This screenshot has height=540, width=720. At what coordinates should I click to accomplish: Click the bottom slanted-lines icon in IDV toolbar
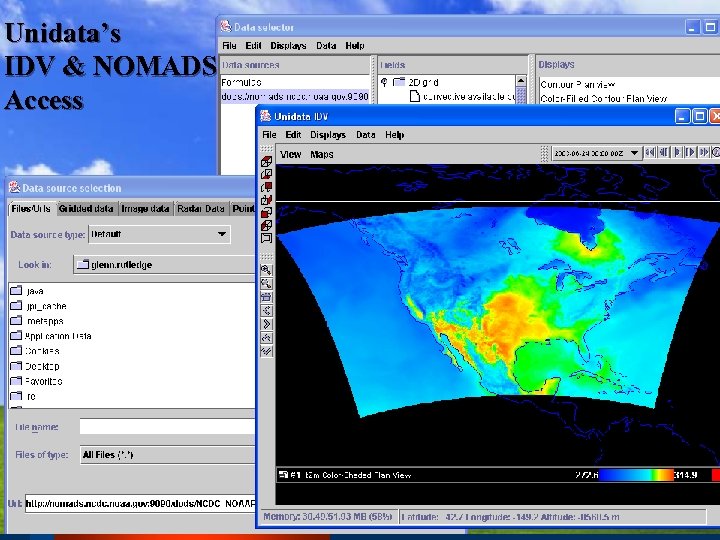point(266,351)
